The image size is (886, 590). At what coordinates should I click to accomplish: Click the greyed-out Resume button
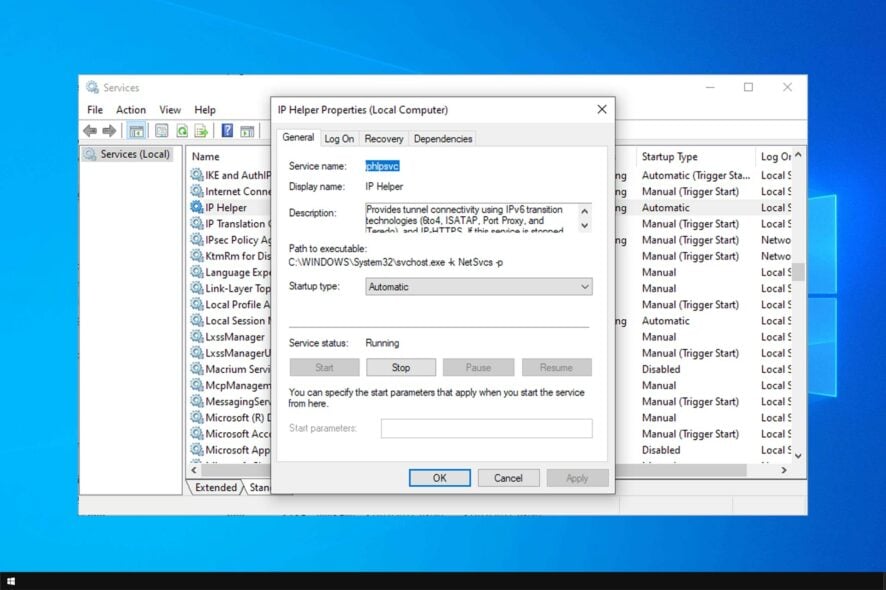click(556, 367)
